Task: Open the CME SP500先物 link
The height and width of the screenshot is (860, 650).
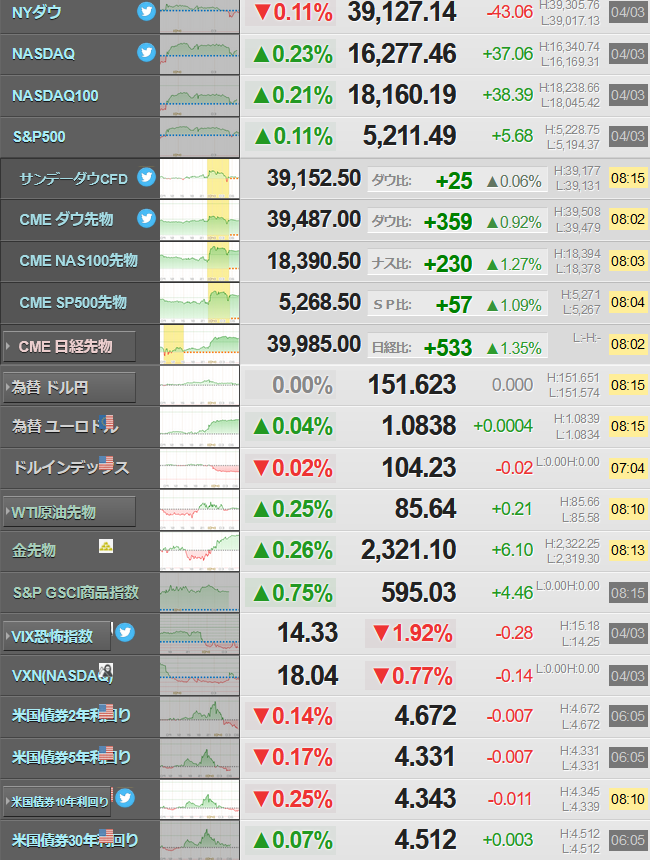Action: [73, 302]
